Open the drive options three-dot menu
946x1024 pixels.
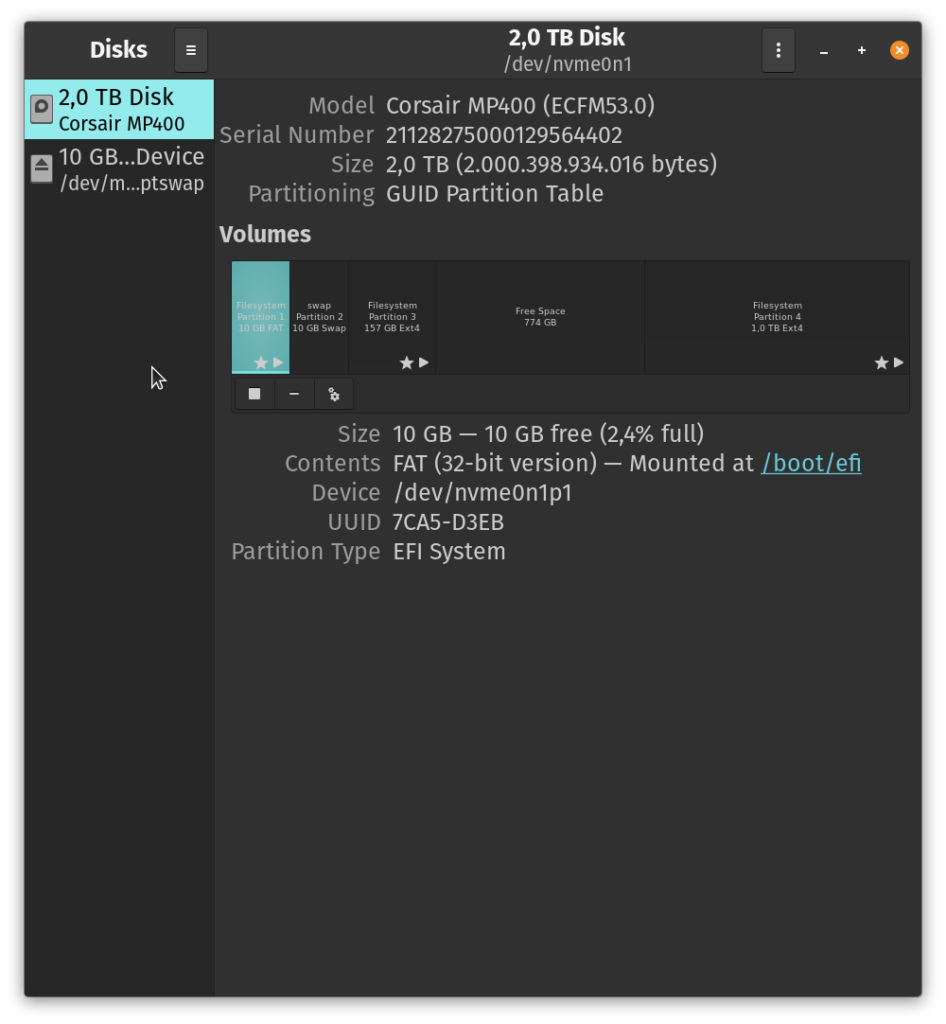[x=778, y=50]
